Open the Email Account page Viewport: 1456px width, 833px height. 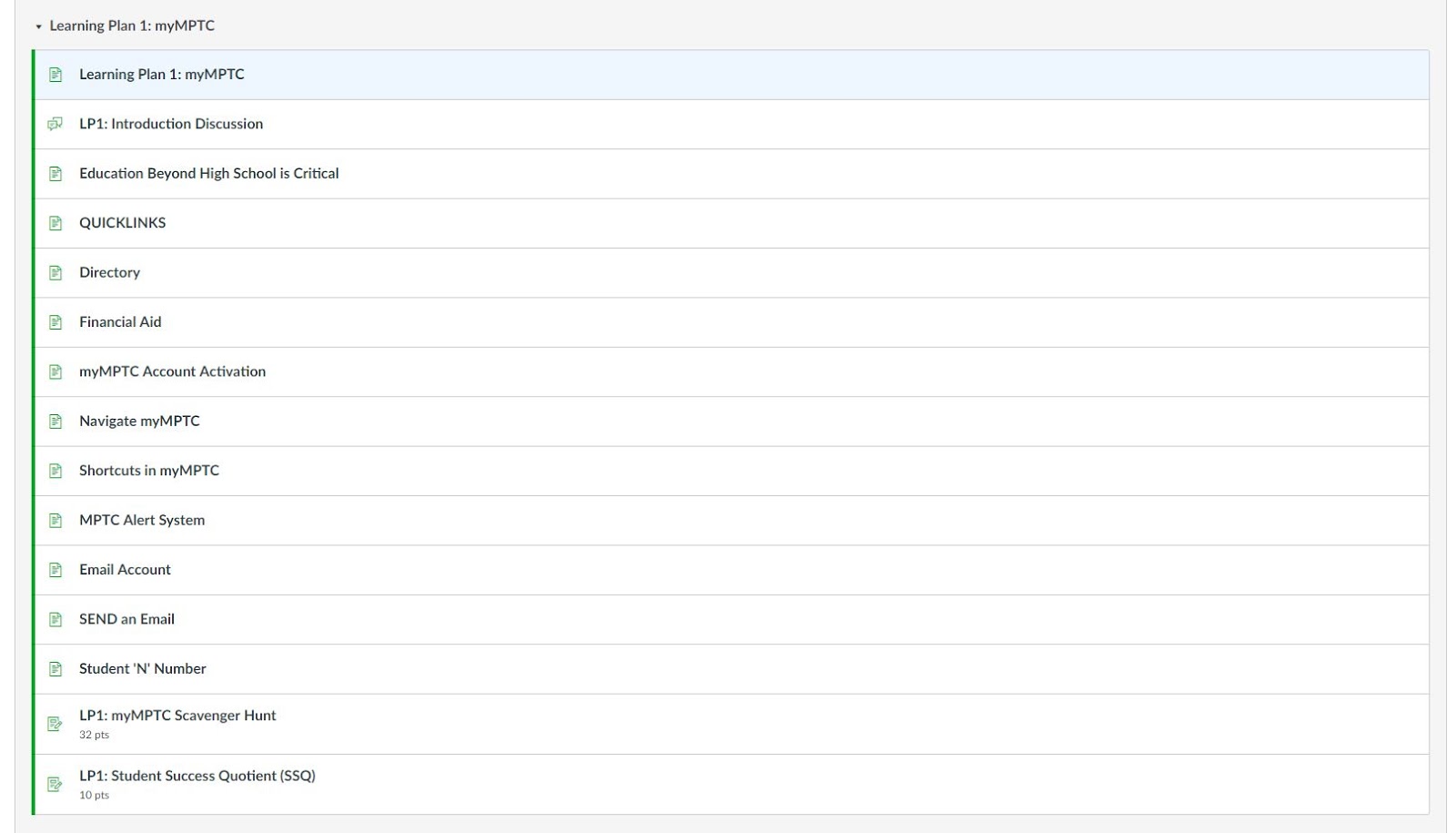click(x=125, y=569)
